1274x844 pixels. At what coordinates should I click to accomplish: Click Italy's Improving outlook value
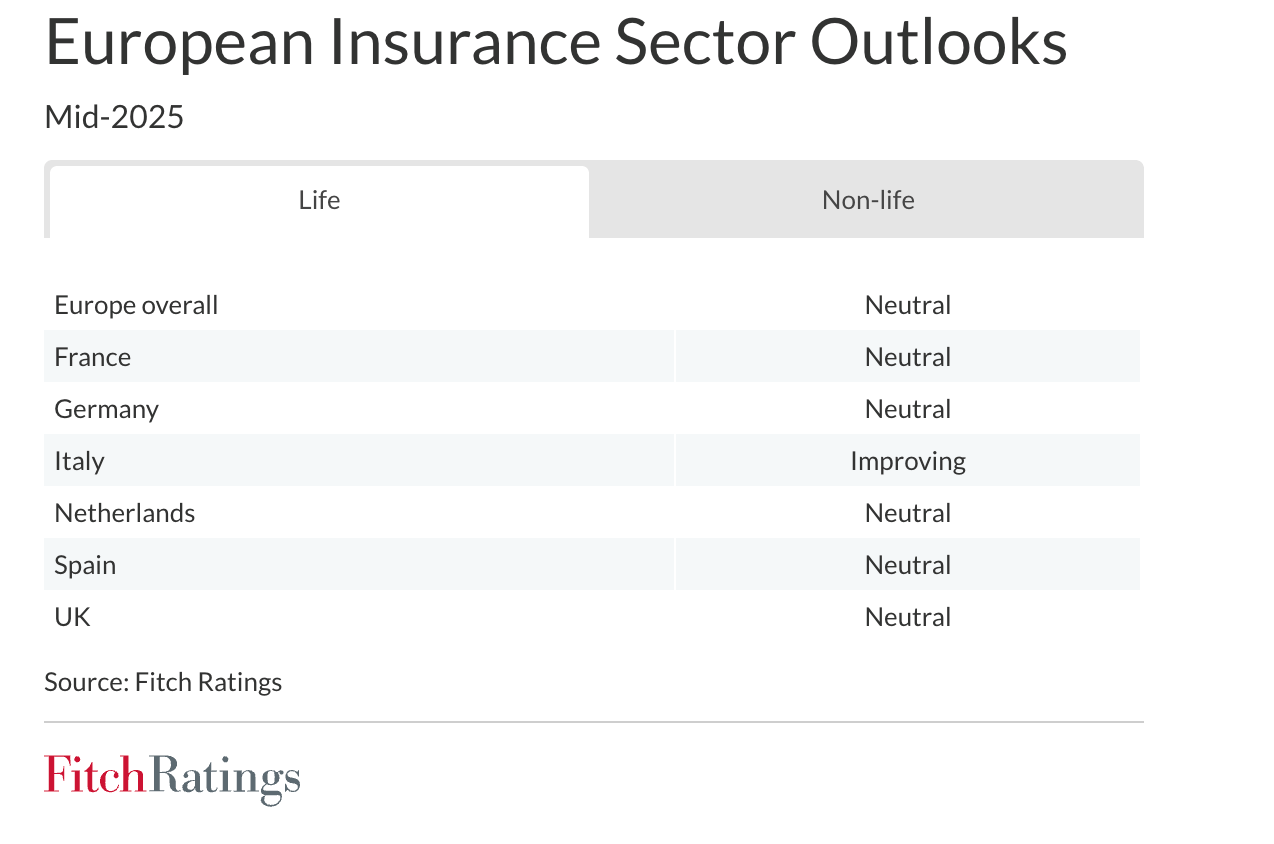pos(908,461)
